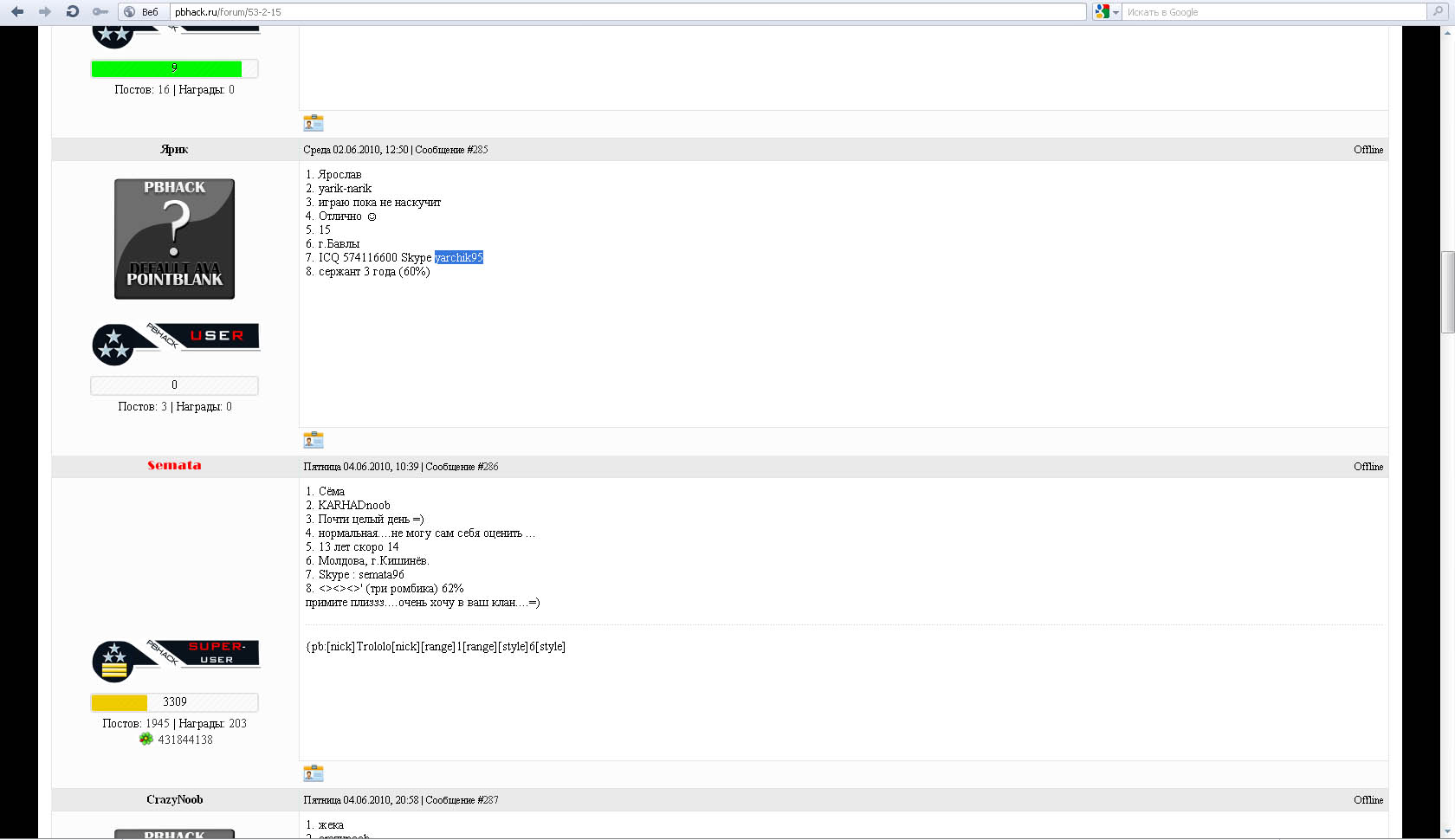Click Semata's yellow reputation bar showing 3309
1455x840 pixels.
coord(174,702)
